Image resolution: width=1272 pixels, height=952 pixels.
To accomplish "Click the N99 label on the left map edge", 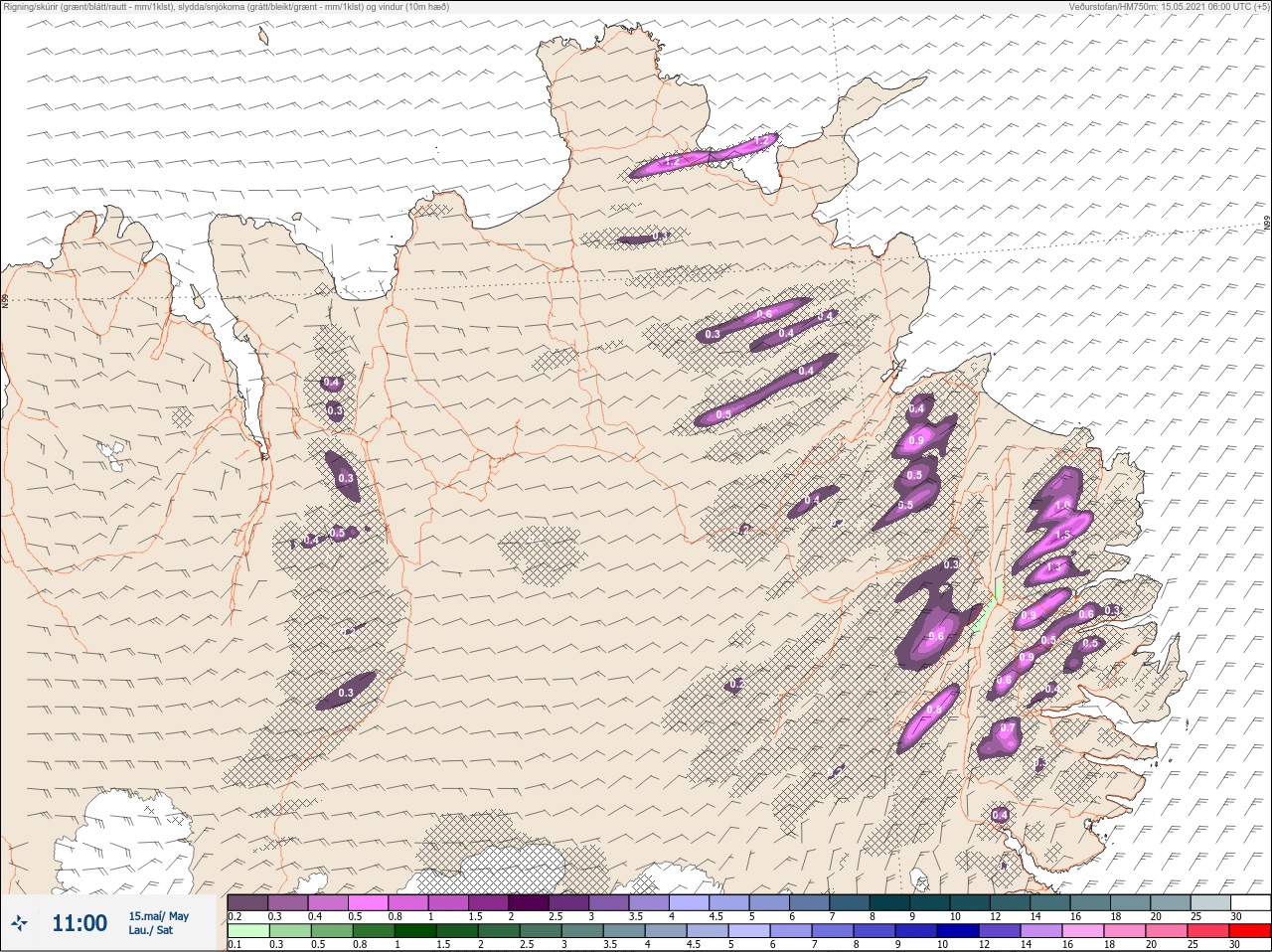I will pyautogui.click(x=5, y=300).
